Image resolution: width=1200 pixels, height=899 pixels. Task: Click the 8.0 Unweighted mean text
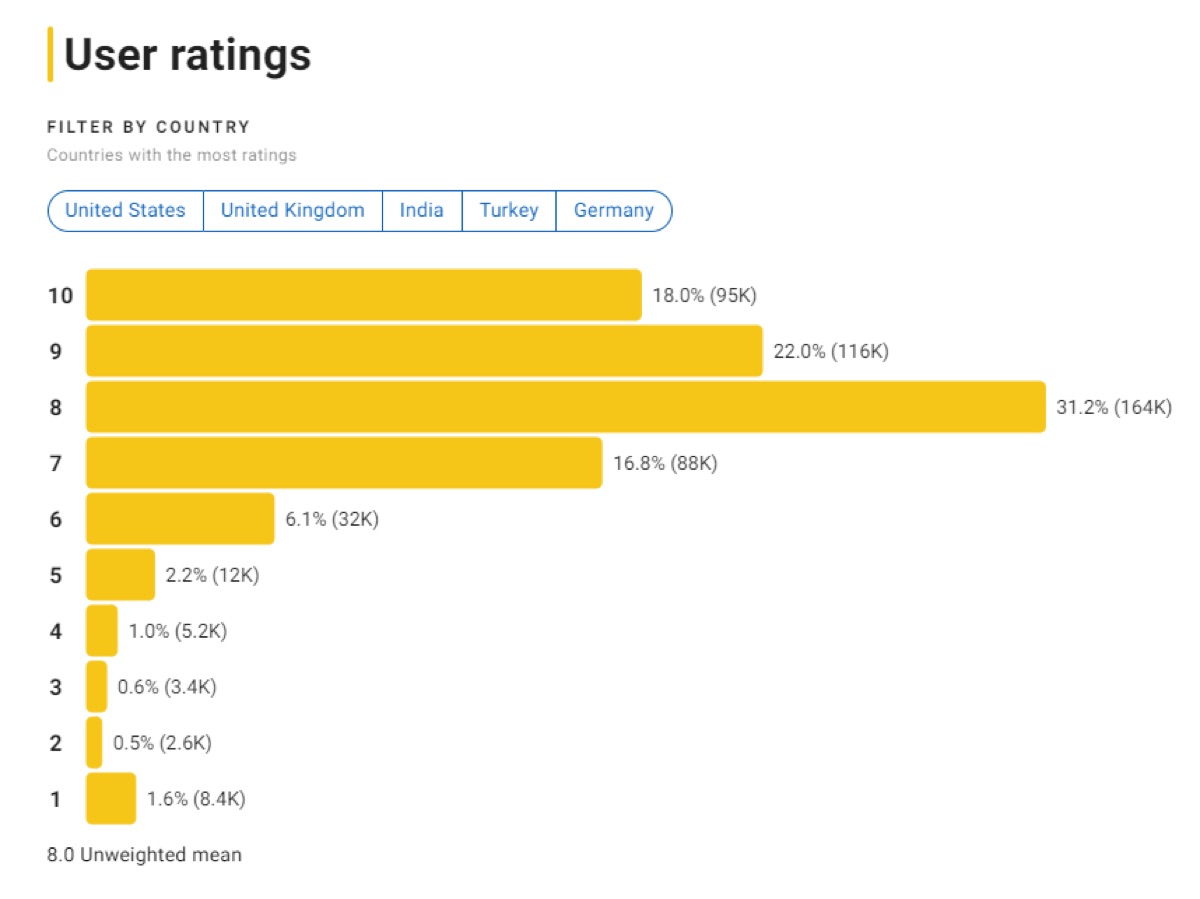pos(143,855)
